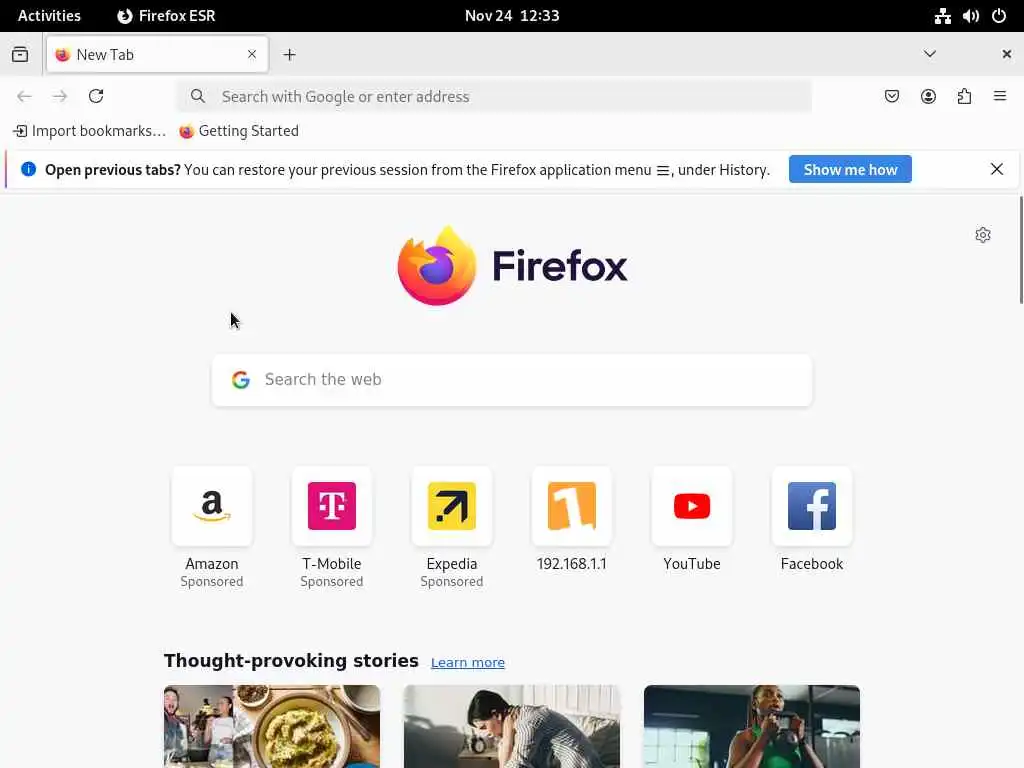1024x768 pixels.
Task: Click the Sponsored label under Expedia
Action: (x=452, y=581)
